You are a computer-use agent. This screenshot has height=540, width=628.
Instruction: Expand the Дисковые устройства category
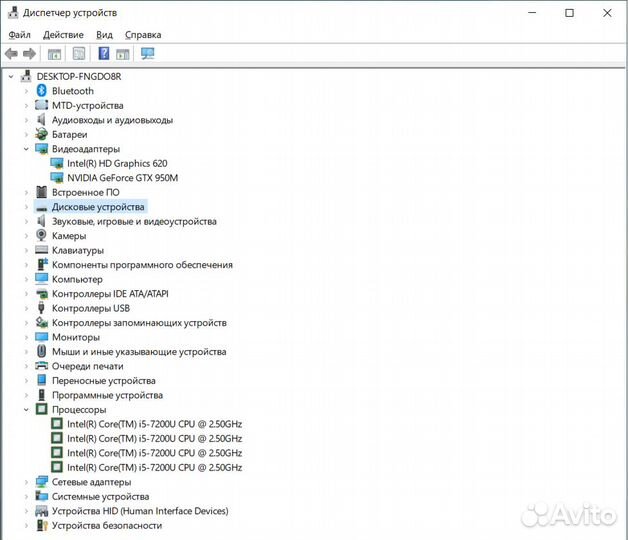tap(26, 207)
